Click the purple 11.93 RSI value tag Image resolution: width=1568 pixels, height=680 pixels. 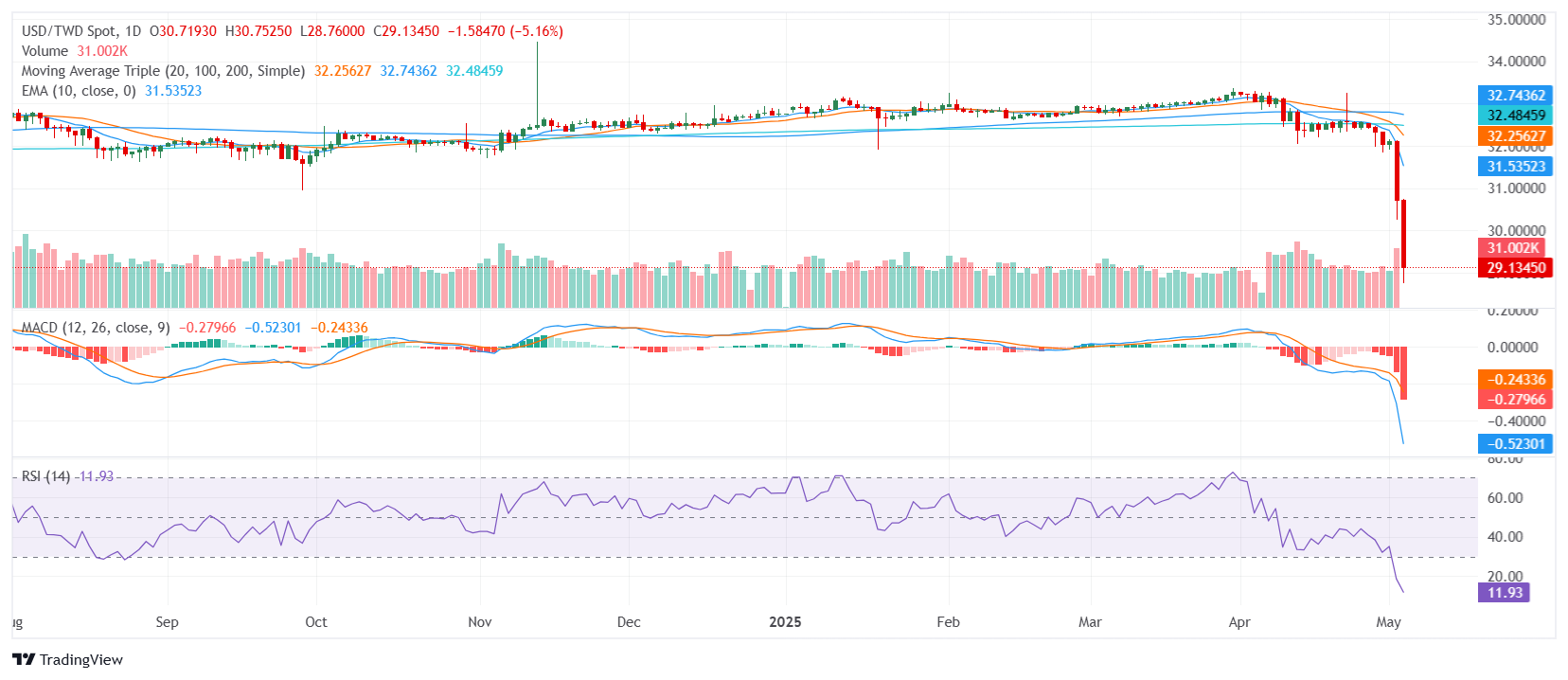(1504, 593)
